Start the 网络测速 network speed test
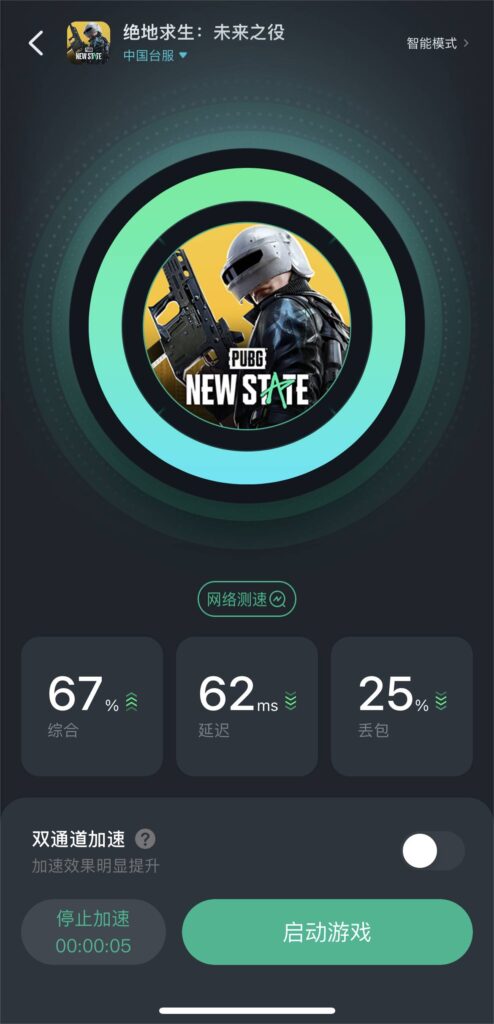 pyautogui.click(x=247, y=599)
